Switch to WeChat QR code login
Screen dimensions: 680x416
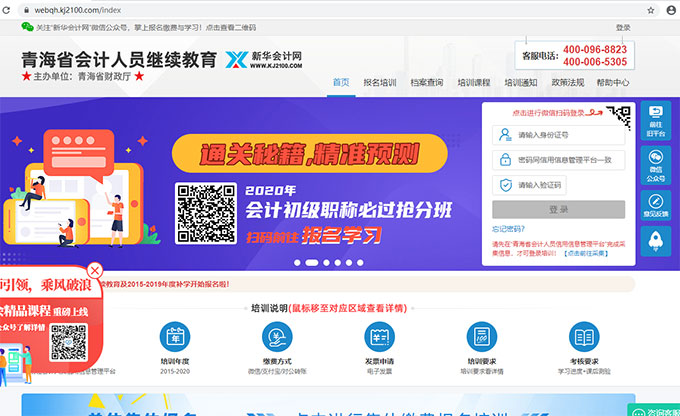618,117
